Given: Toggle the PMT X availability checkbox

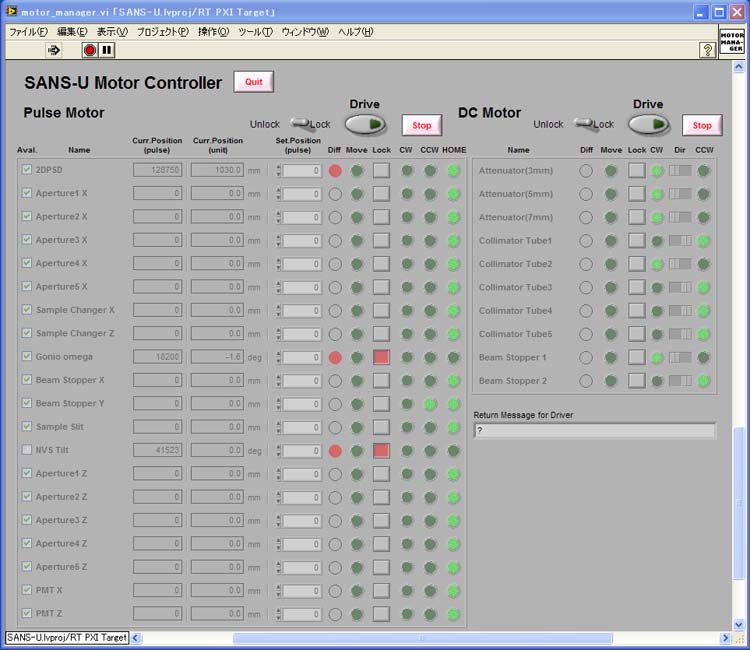Looking at the screenshot, I should coord(27,590).
